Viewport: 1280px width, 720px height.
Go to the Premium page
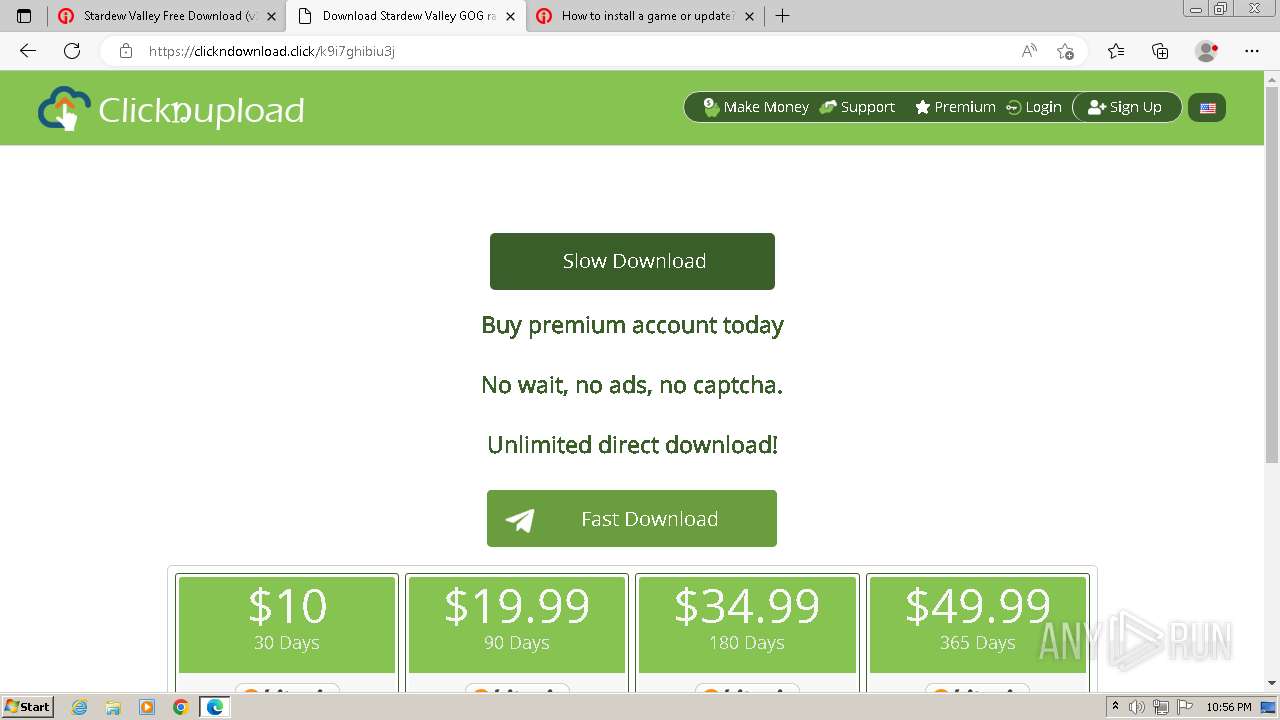tap(955, 107)
